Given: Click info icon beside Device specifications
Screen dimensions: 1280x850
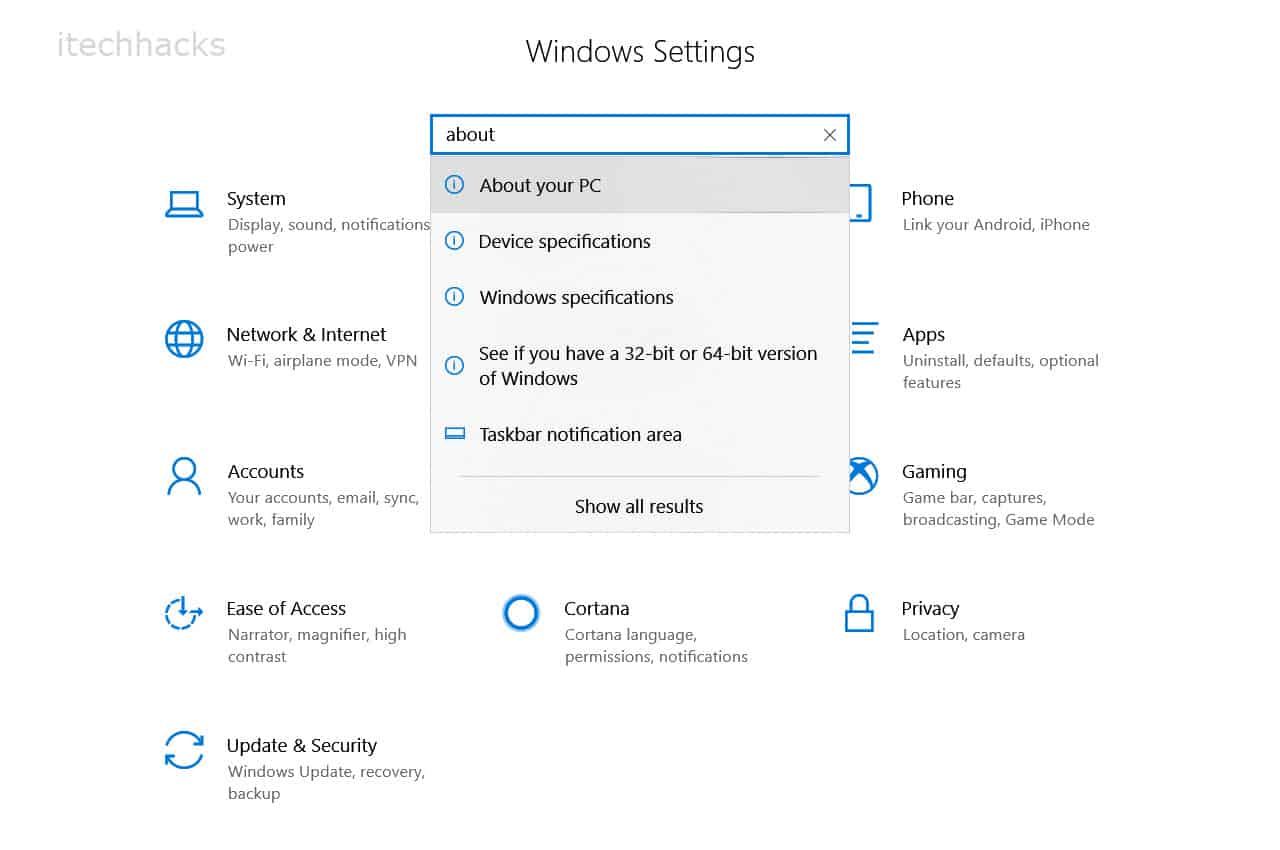Looking at the screenshot, I should coord(454,241).
